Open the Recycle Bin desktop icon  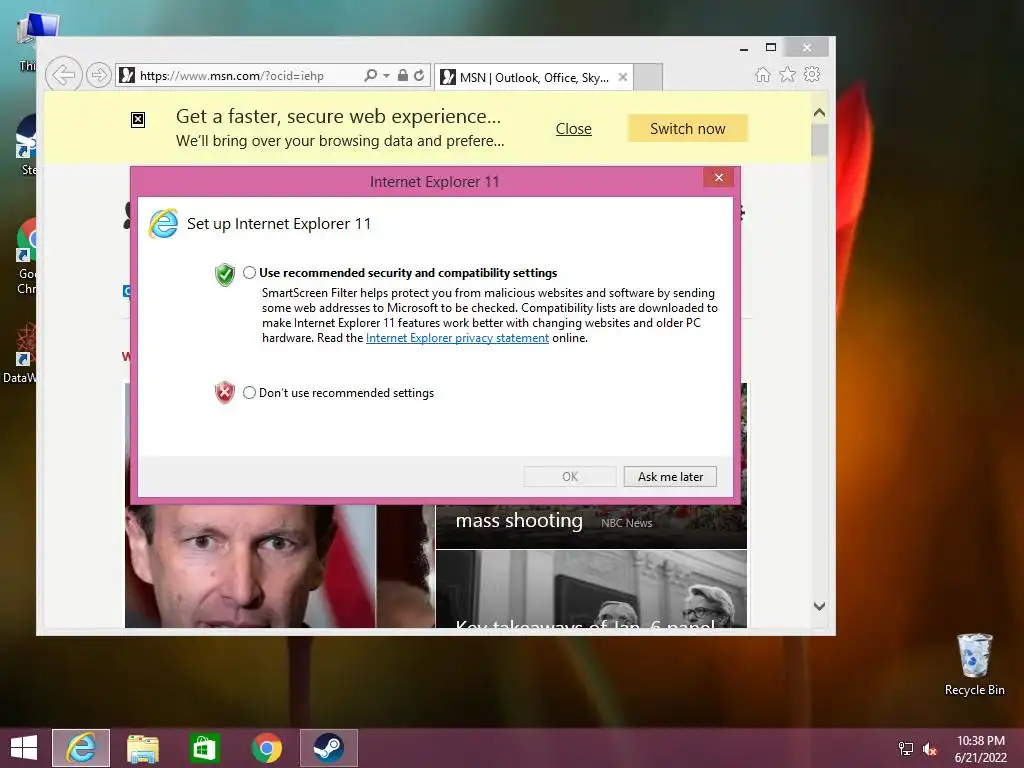974,664
